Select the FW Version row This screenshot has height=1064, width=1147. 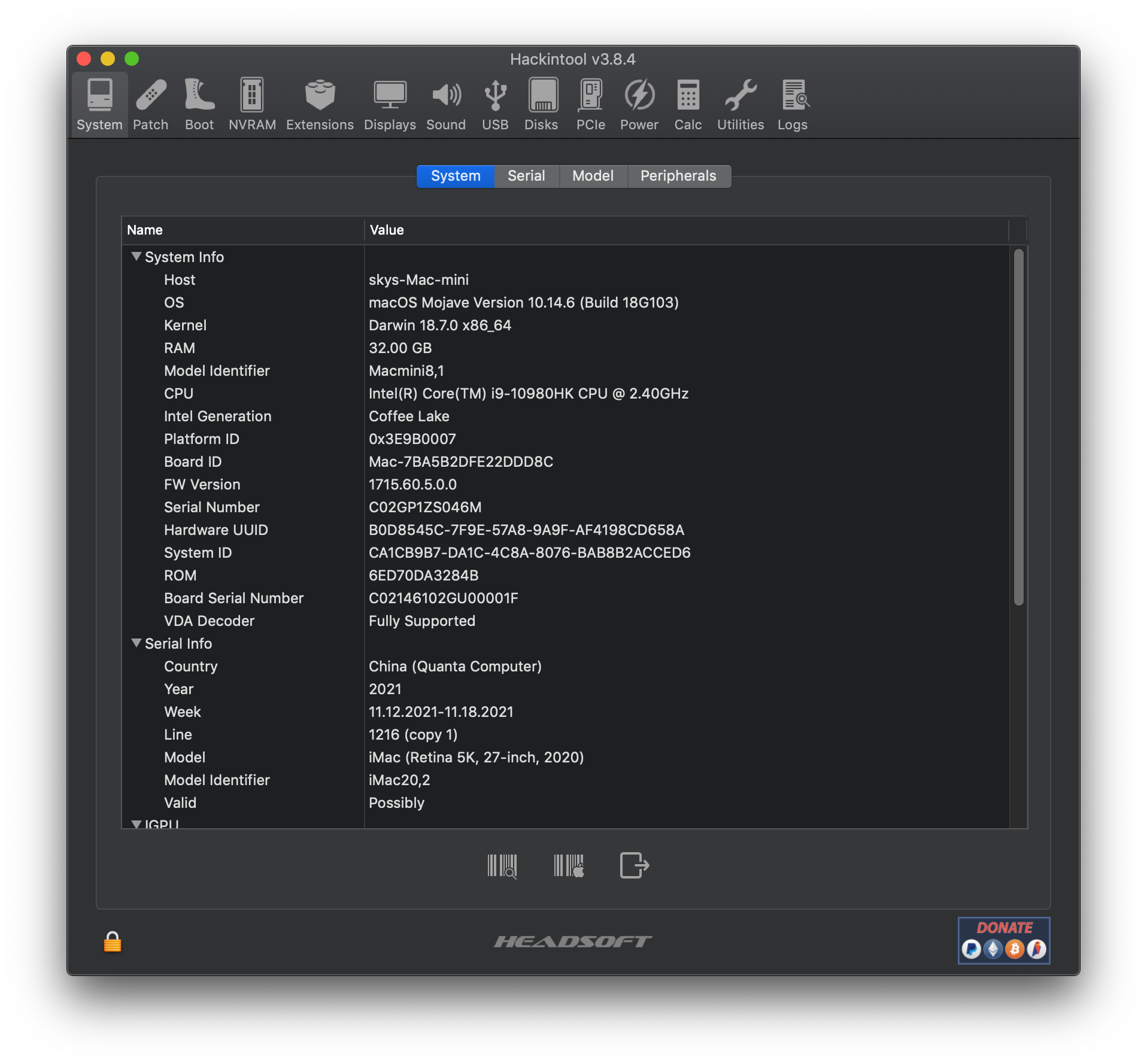pos(566,485)
